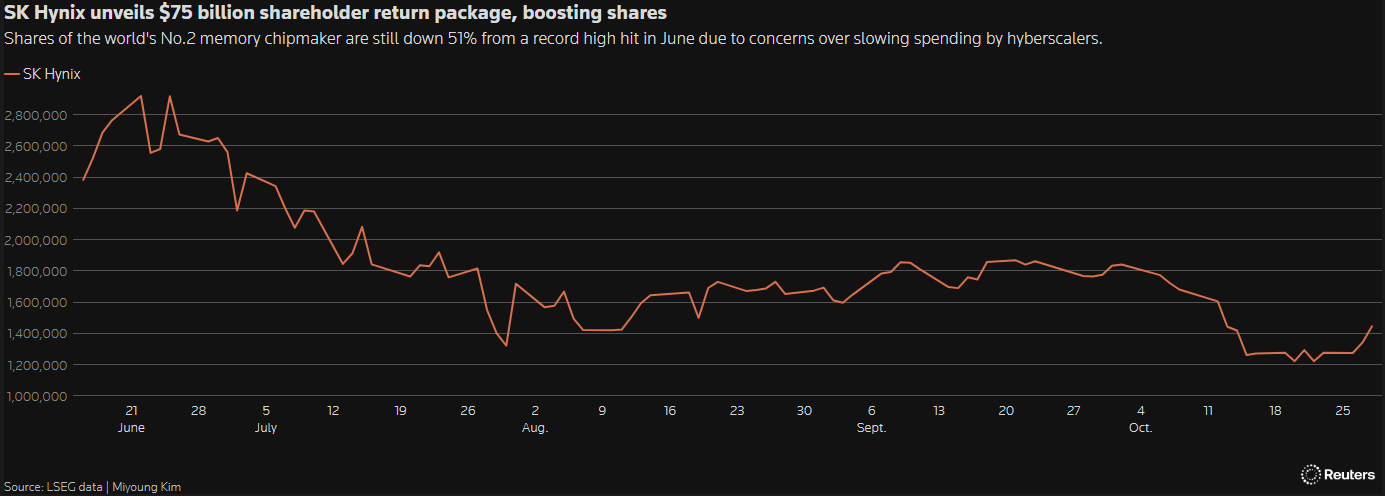Click the June month label
The height and width of the screenshot is (496, 1385).
pyautogui.click(x=131, y=427)
